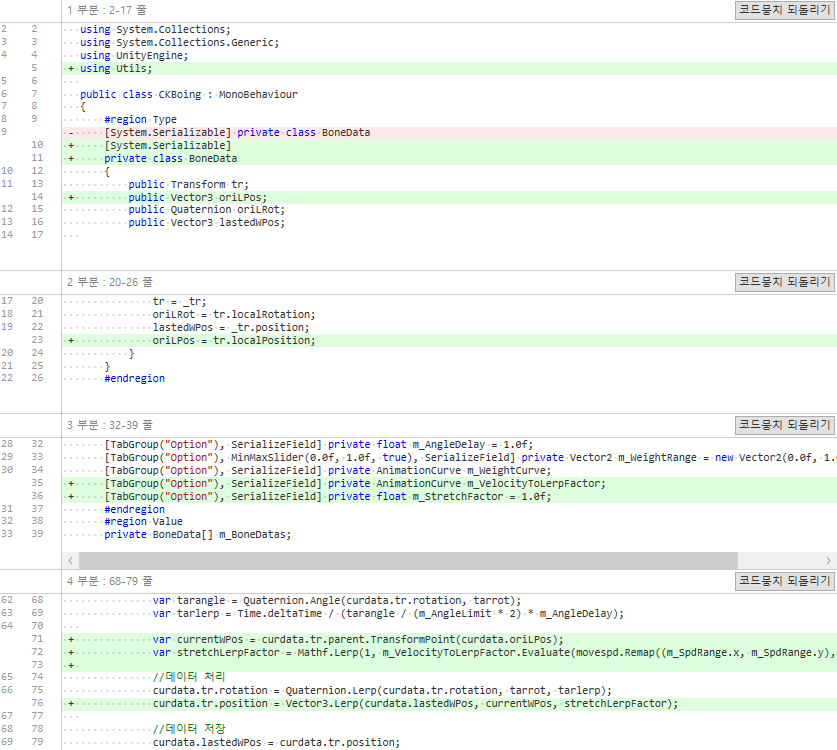
Task: Revert hunk 4 covering lines 68-79
Action: pyautogui.click(x=784, y=581)
